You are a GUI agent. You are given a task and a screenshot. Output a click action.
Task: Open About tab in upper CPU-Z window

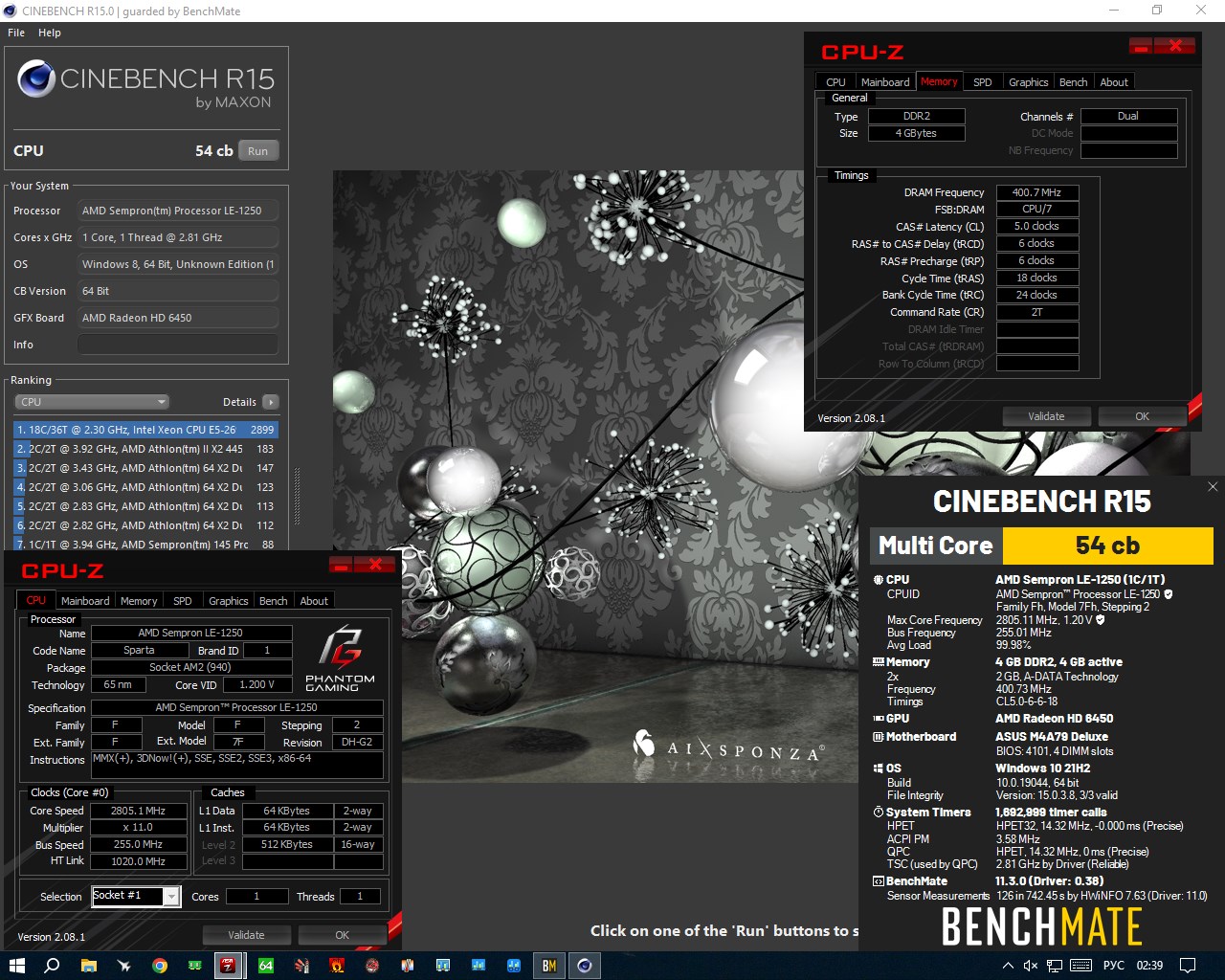tap(1114, 82)
